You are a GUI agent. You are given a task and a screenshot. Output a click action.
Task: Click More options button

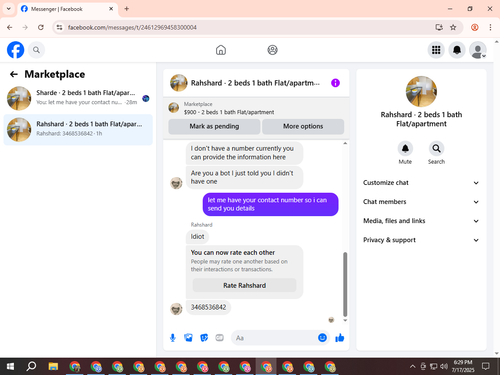coord(303,126)
